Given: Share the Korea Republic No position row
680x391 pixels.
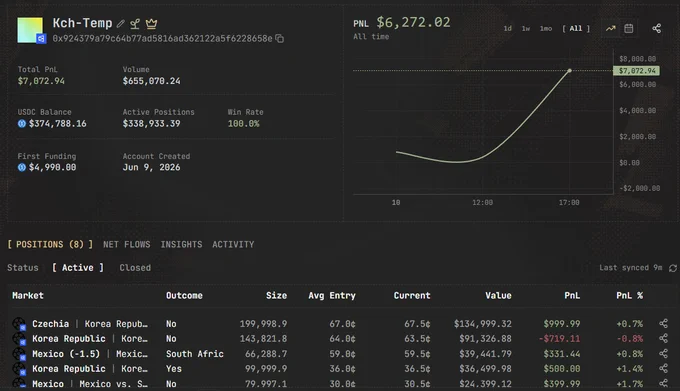Looking at the screenshot, I should pyautogui.click(x=663, y=339).
